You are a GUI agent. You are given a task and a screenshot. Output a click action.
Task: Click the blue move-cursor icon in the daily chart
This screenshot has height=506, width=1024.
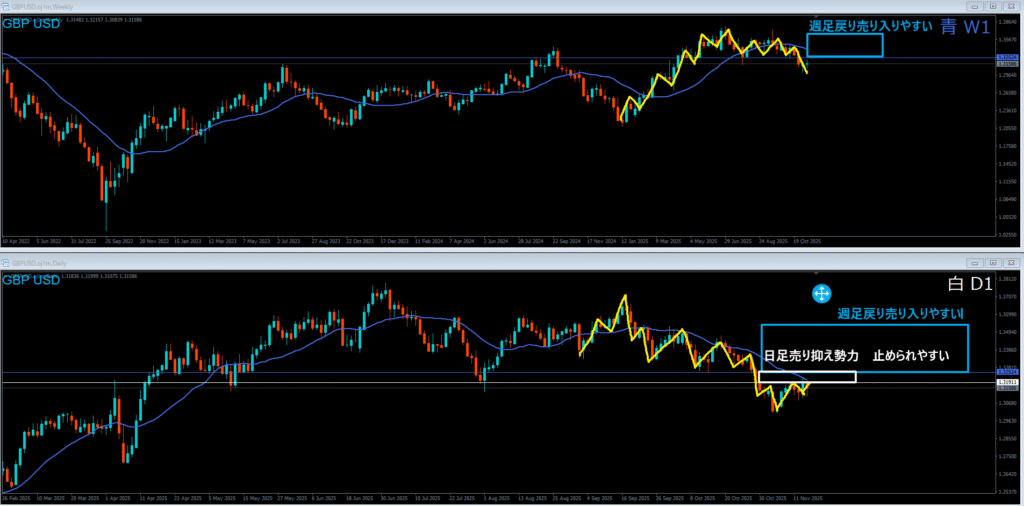point(820,293)
